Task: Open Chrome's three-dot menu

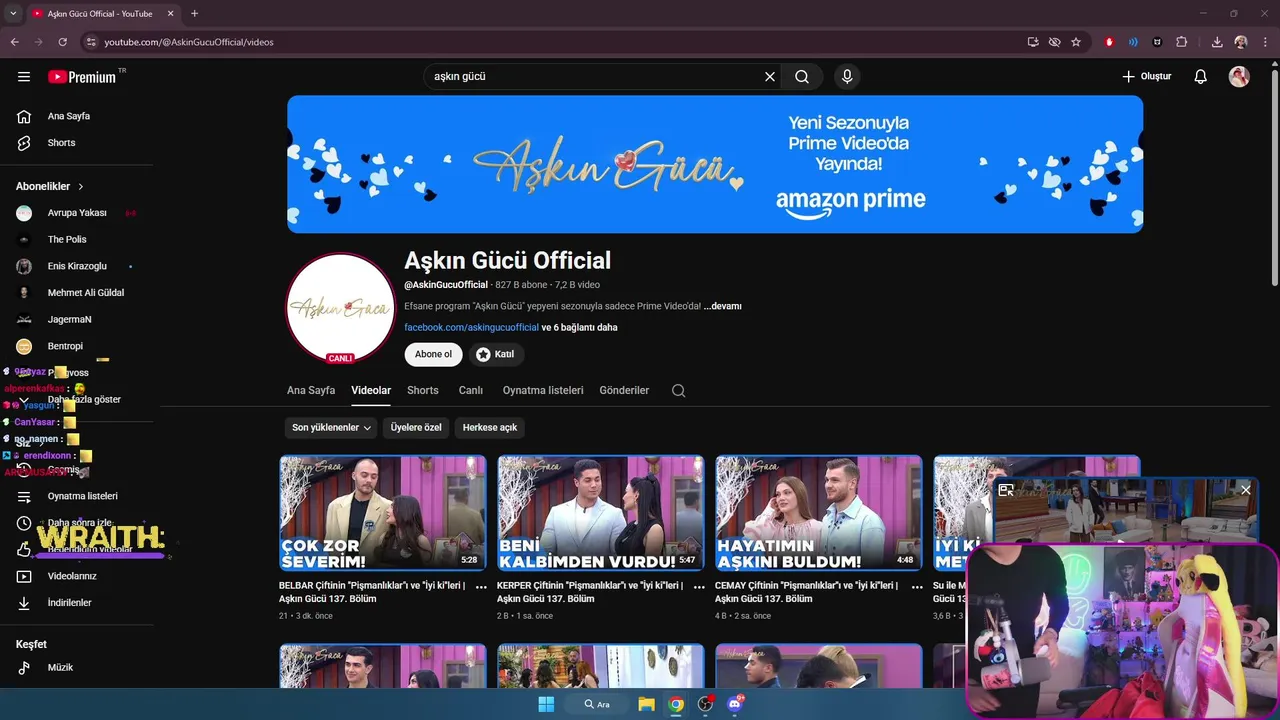Action: (x=1266, y=42)
